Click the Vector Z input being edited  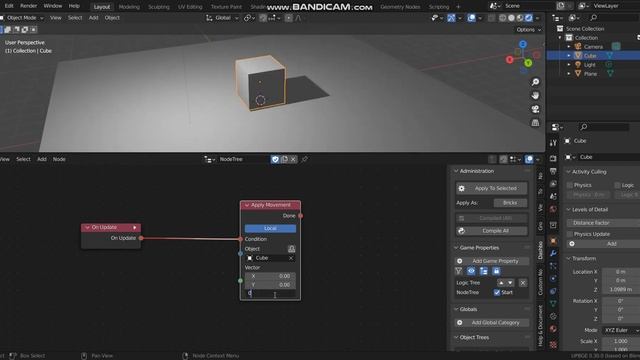click(270, 293)
